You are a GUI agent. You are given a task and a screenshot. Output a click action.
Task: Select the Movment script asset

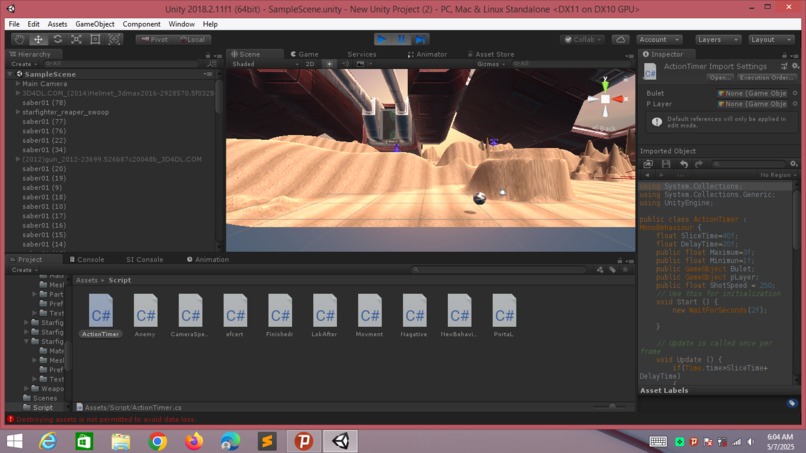(x=369, y=315)
